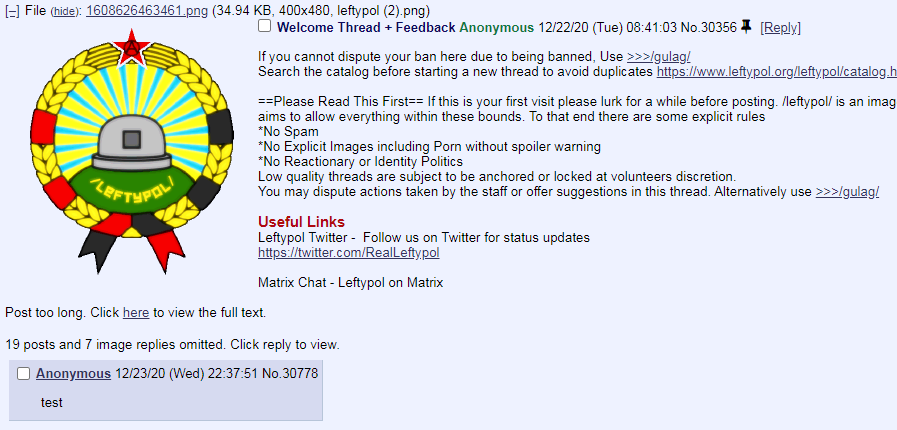Click the Anonymous name on the reply post

(73, 374)
